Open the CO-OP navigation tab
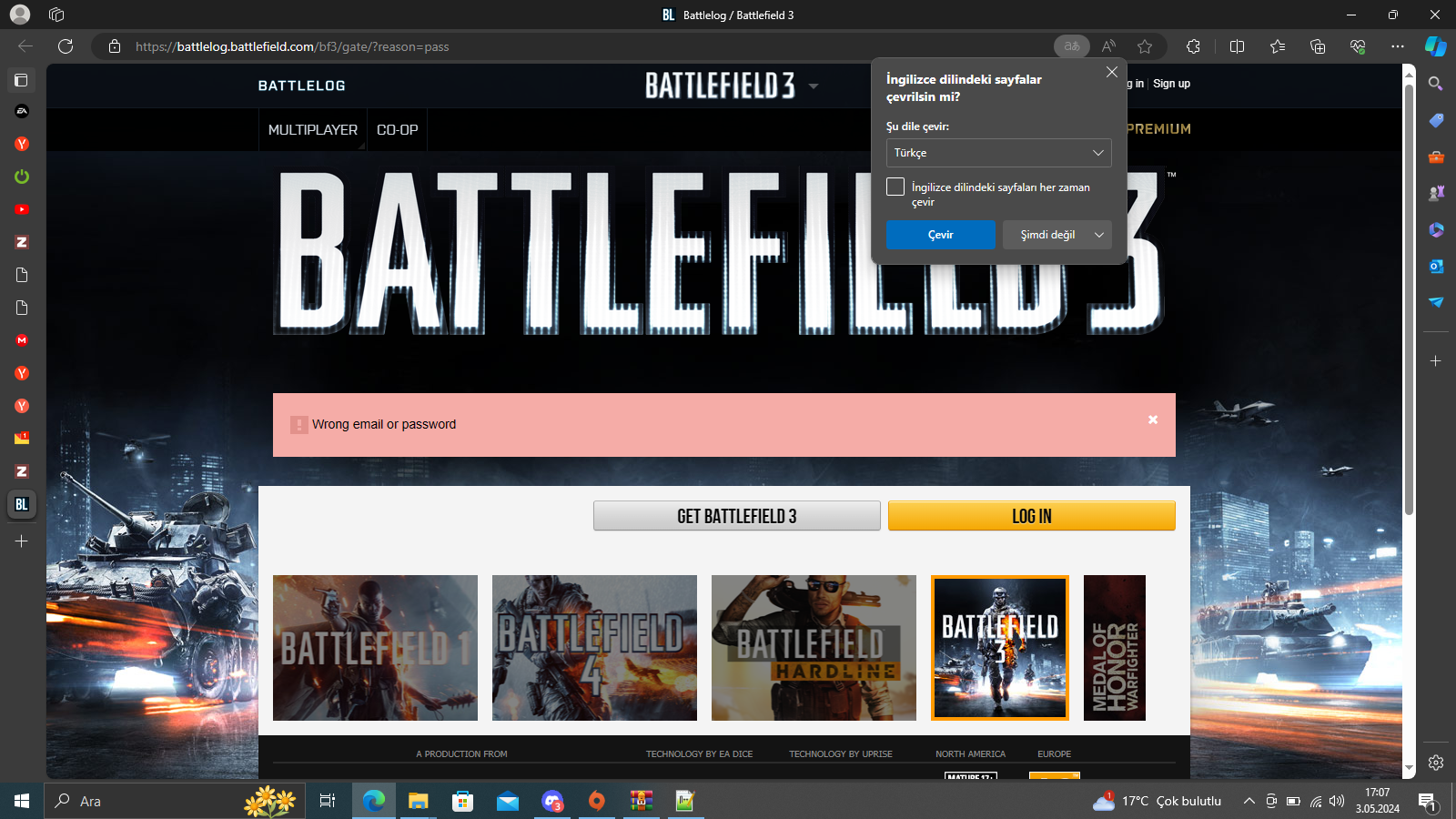The image size is (1456, 819). [x=398, y=130]
